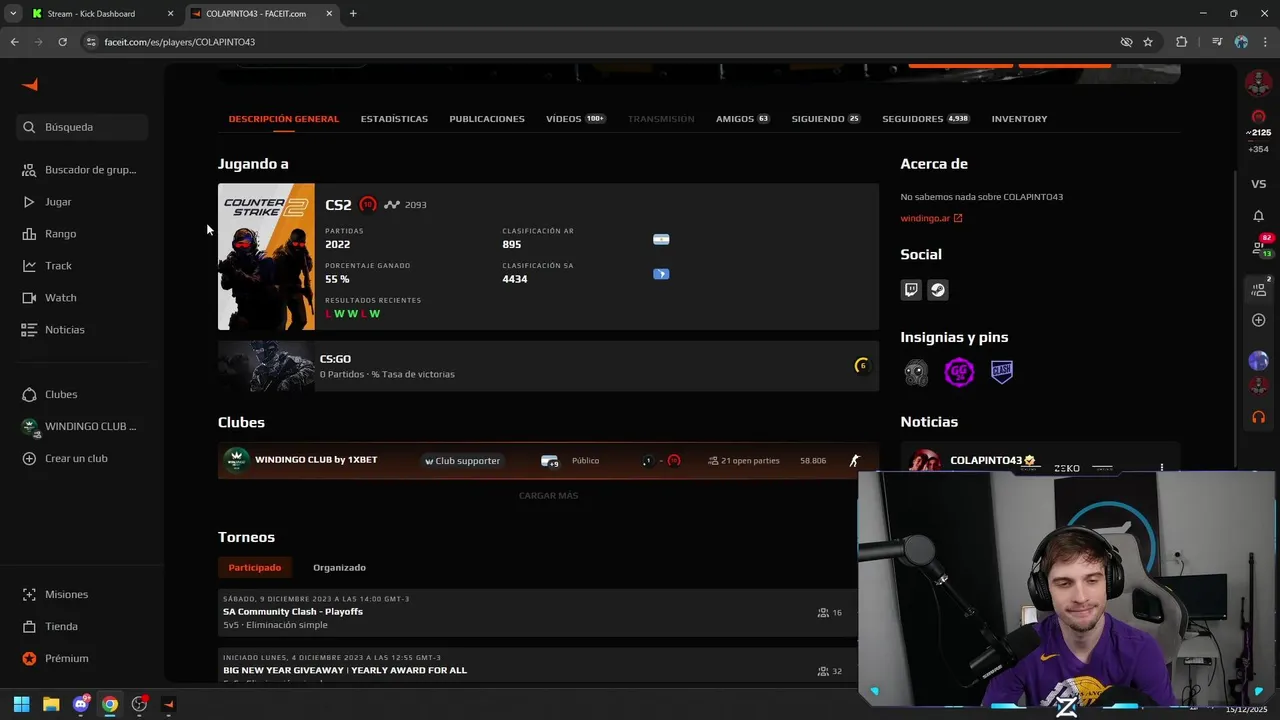
Task: Open the Amigos tab
Action: [x=742, y=119]
